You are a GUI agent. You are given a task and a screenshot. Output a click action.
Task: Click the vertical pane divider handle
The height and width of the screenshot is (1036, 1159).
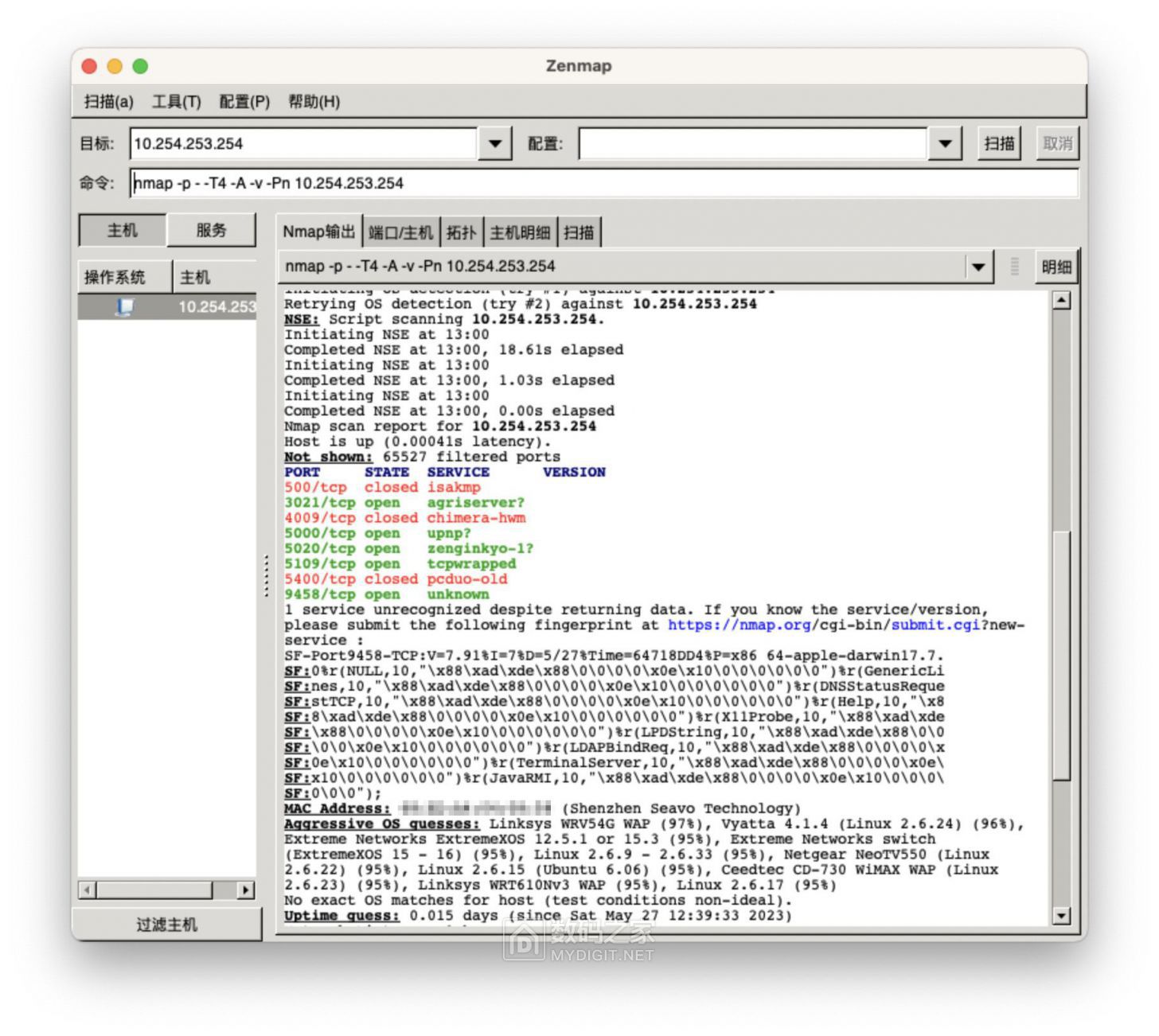point(266,576)
